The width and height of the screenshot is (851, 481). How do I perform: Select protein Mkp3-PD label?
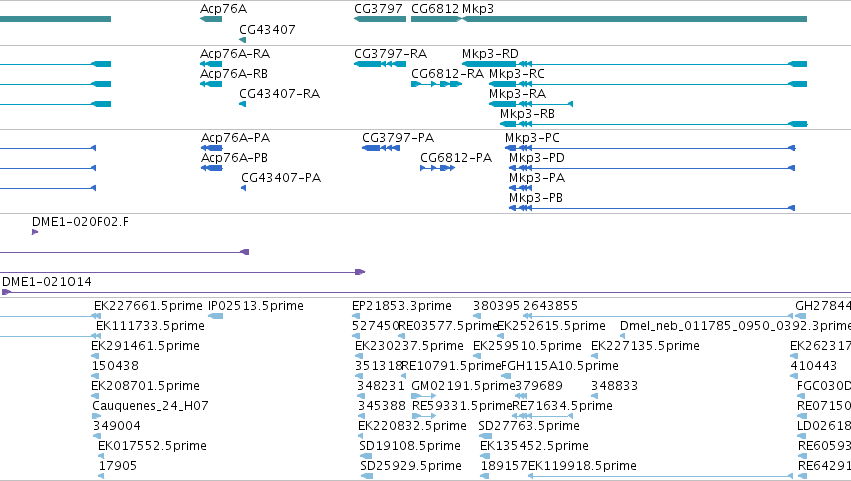tap(537, 158)
